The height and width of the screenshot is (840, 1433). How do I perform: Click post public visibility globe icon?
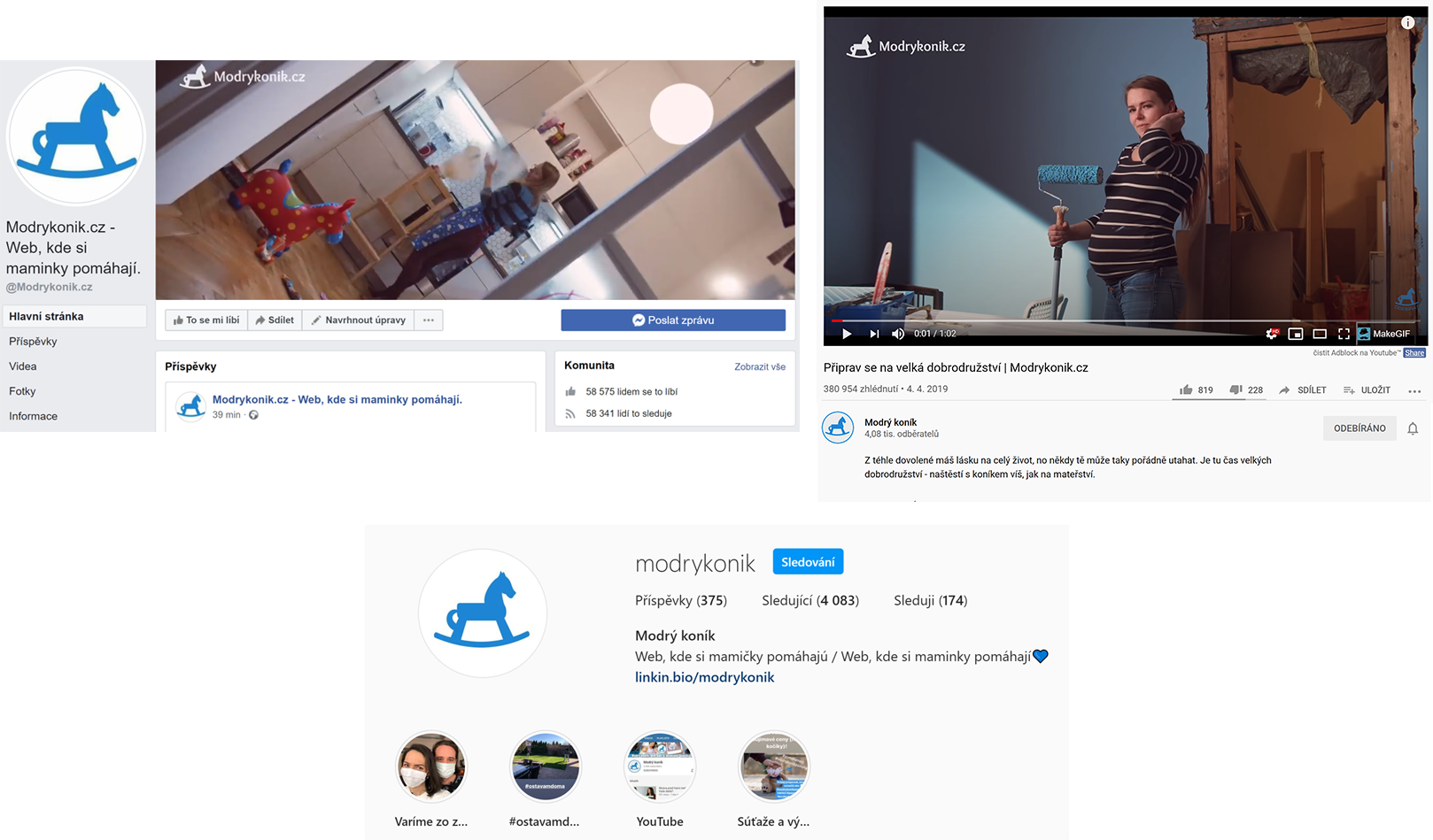coord(253,415)
